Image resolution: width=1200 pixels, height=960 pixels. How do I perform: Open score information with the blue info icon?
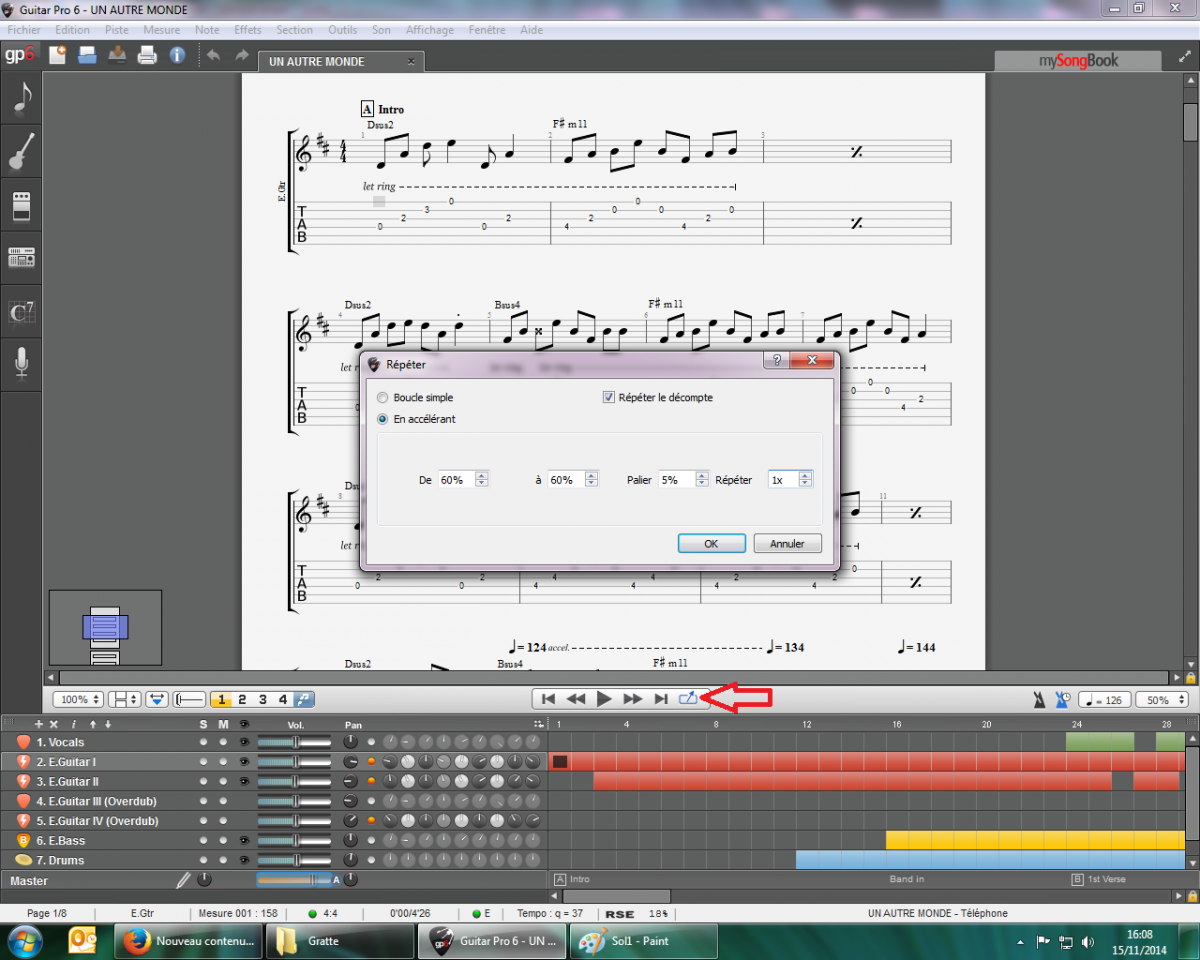178,55
